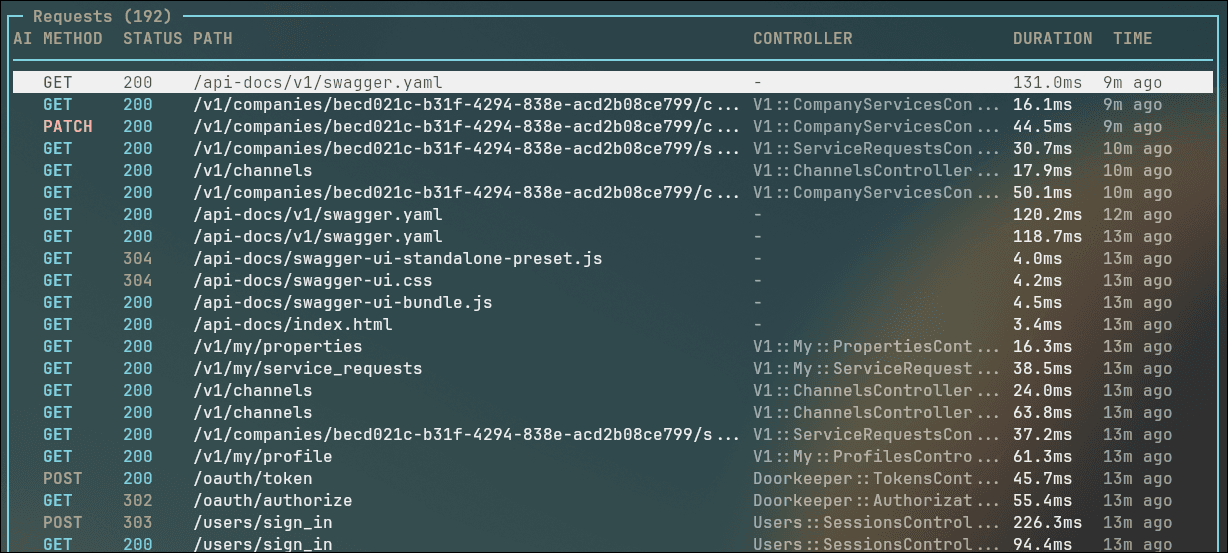Click the 44.5ms duration value
This screenshot has width=1228, height=553.
[x=1043, y=127]
